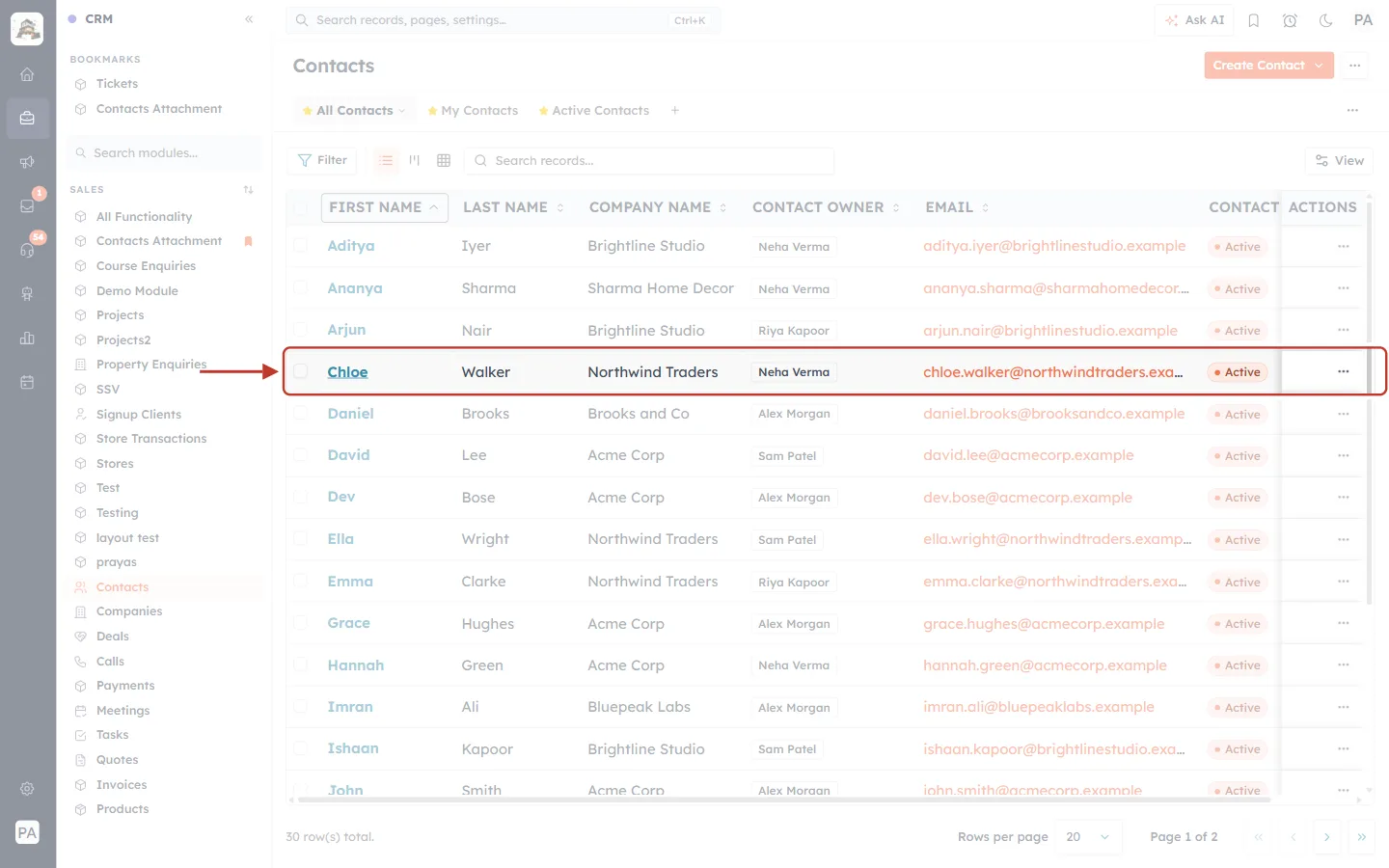The image size is (1389, 868).
Task: Open the Ask AI assistant
Action: coord(1194,20)
